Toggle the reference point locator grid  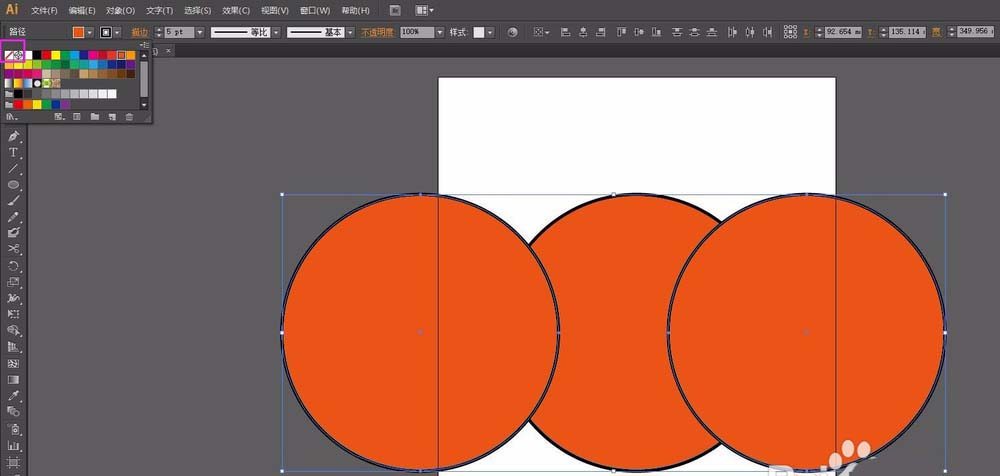pos(790,32)
